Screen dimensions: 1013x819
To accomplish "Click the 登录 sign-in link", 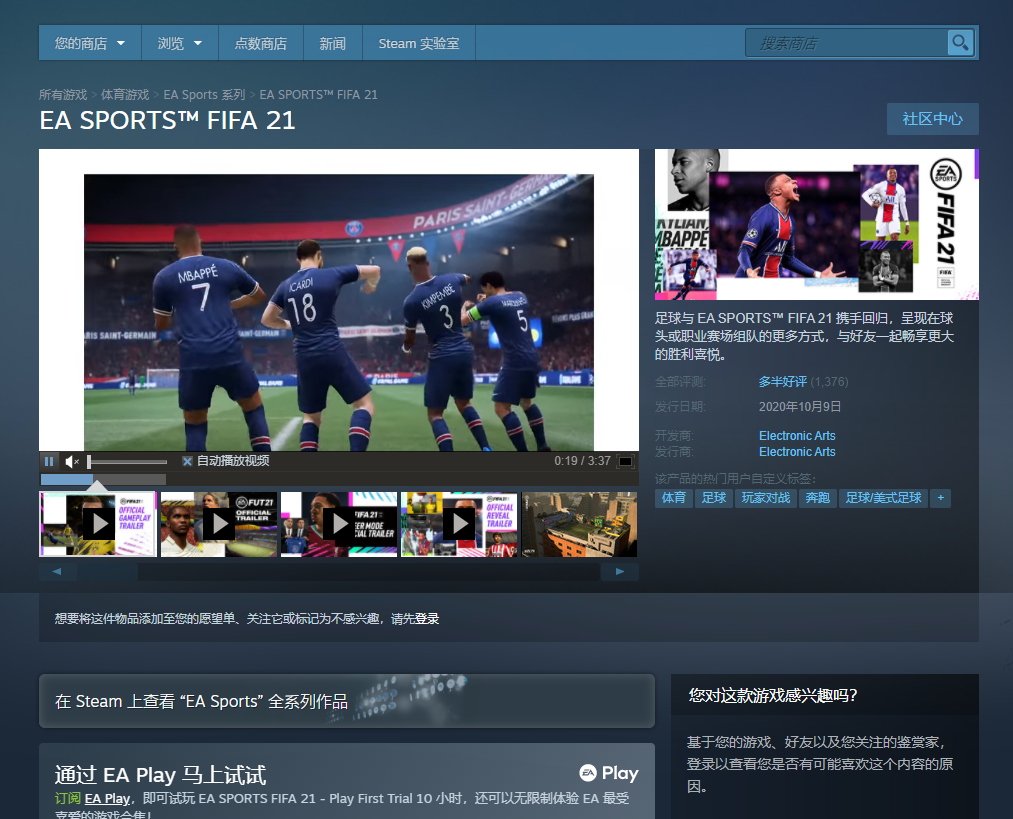I will click(426, 619).
